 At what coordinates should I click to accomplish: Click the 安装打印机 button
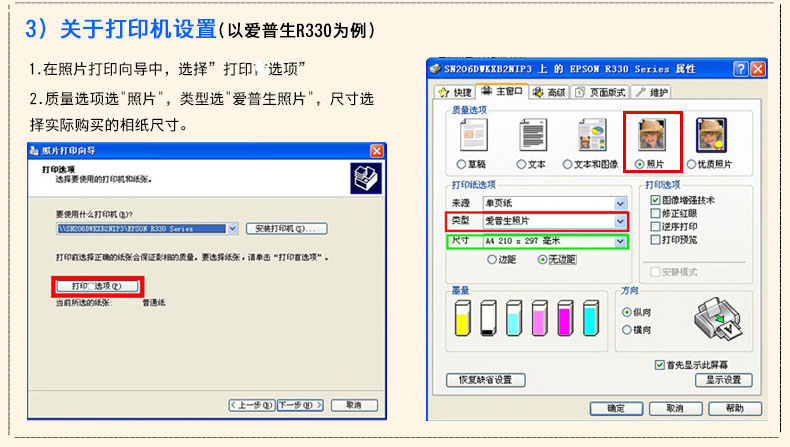[287, 229]
